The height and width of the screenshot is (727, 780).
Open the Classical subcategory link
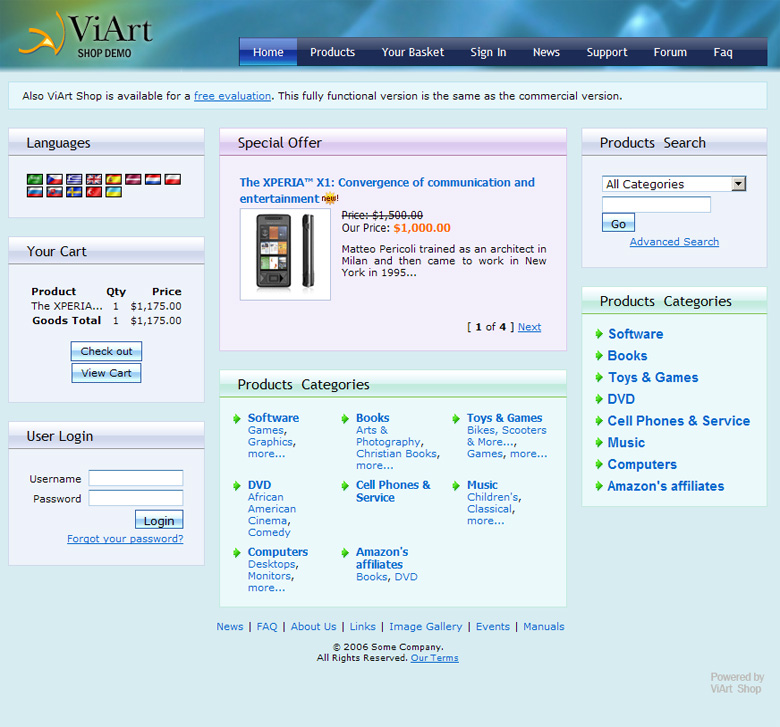489,509
